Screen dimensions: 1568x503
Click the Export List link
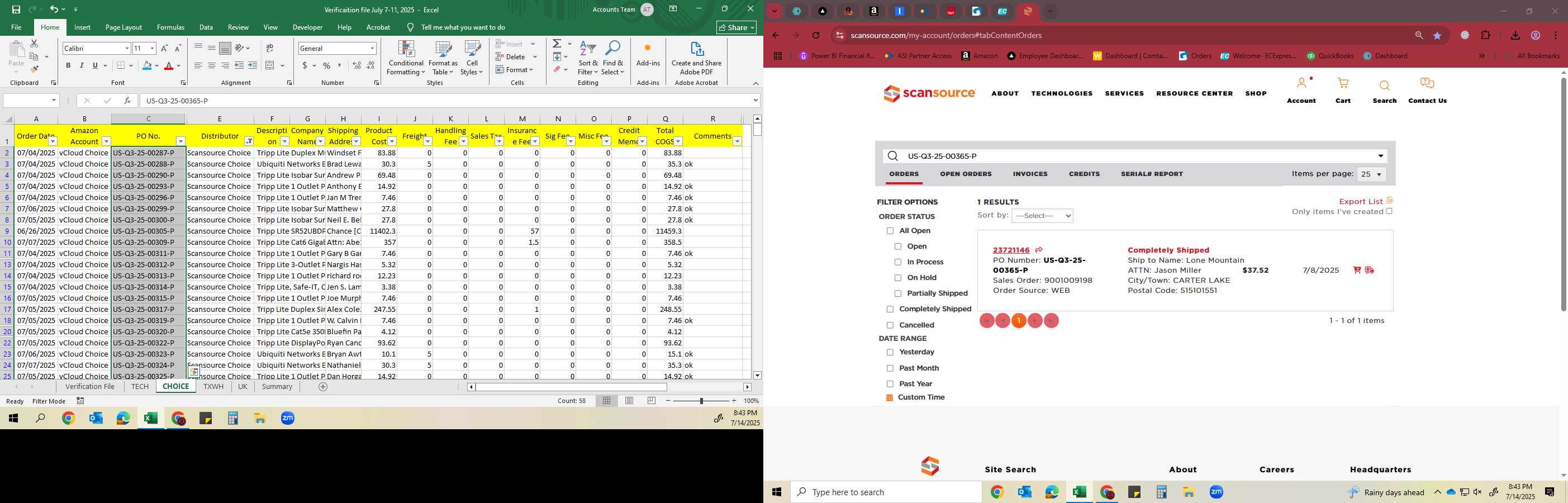1361,202
